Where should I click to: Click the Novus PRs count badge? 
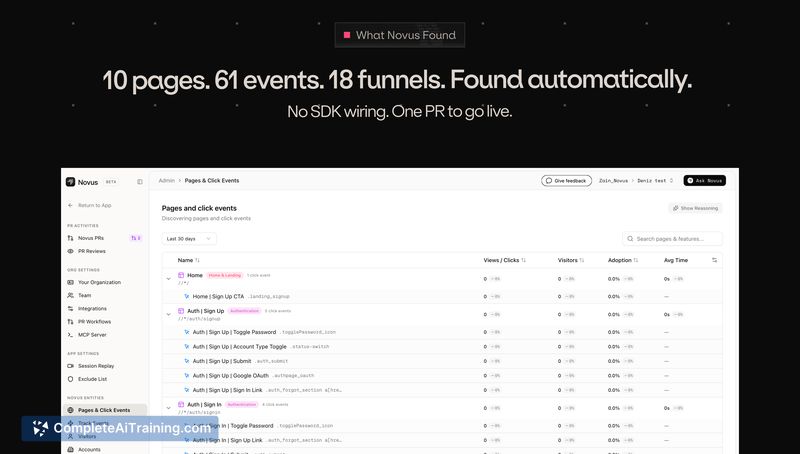(x=136, y=238)
